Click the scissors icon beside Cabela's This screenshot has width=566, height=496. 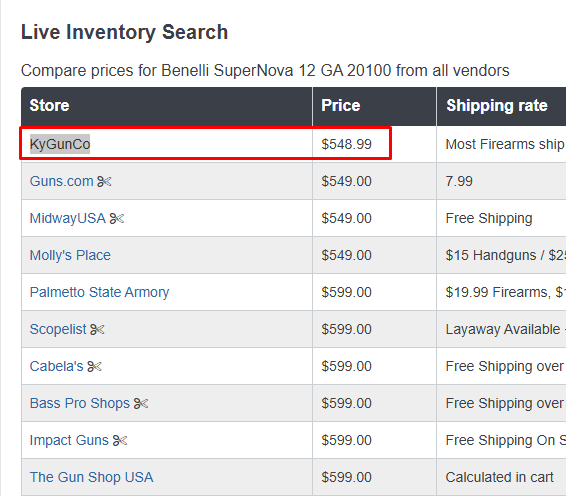pos(95,366)
